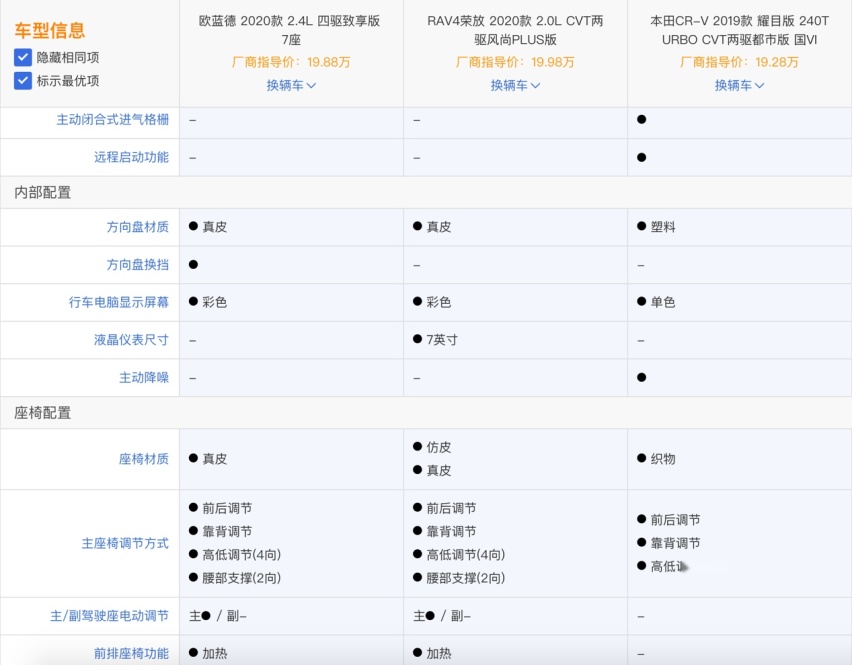Click 主● / 副– in 欧蓝德 column
Viewport: 852px width, 665px height.
click(218, 616)
